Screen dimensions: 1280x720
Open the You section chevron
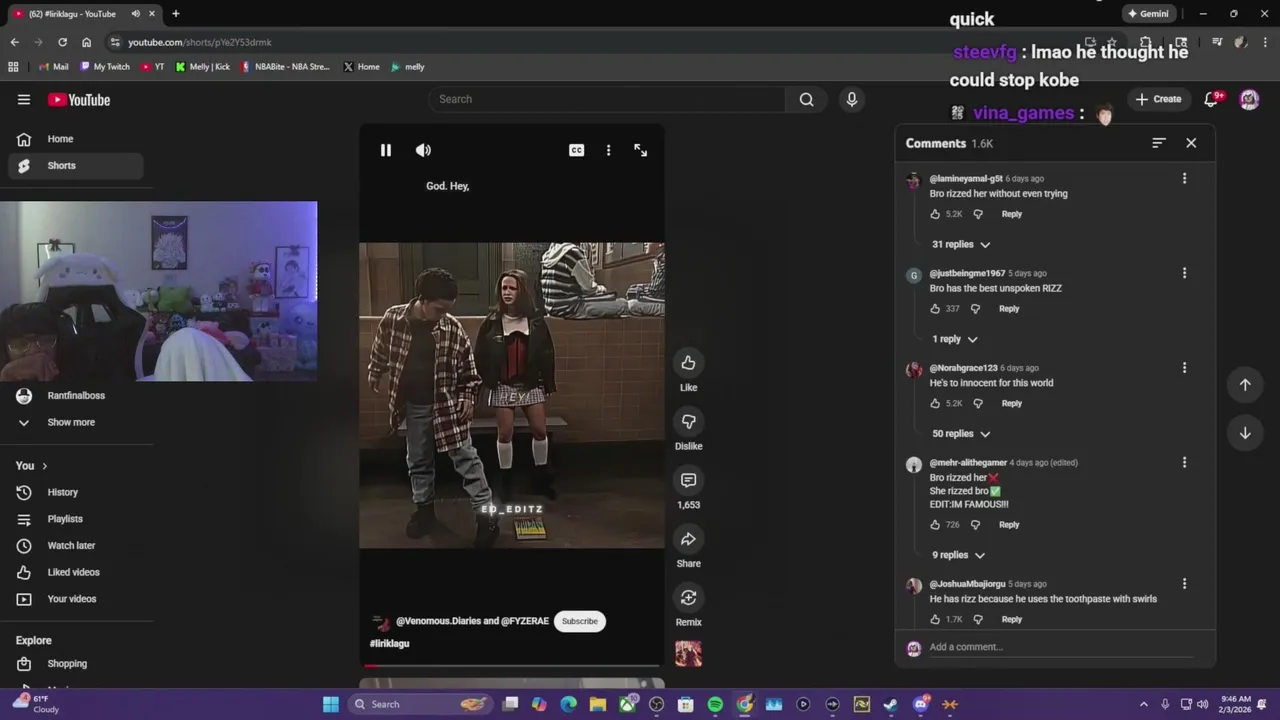click(x=44, y=466)
